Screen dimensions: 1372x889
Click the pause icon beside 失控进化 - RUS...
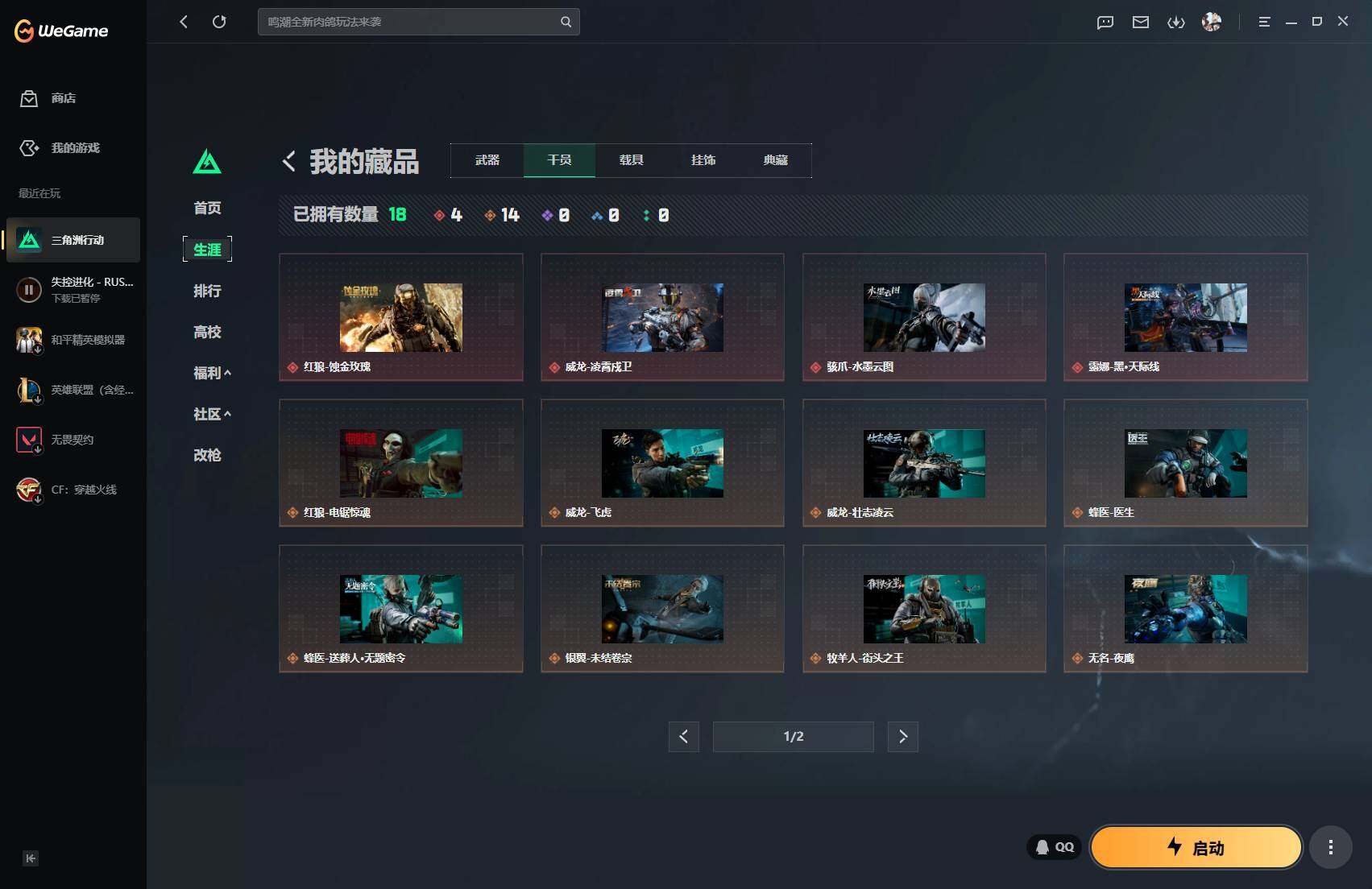29,290
